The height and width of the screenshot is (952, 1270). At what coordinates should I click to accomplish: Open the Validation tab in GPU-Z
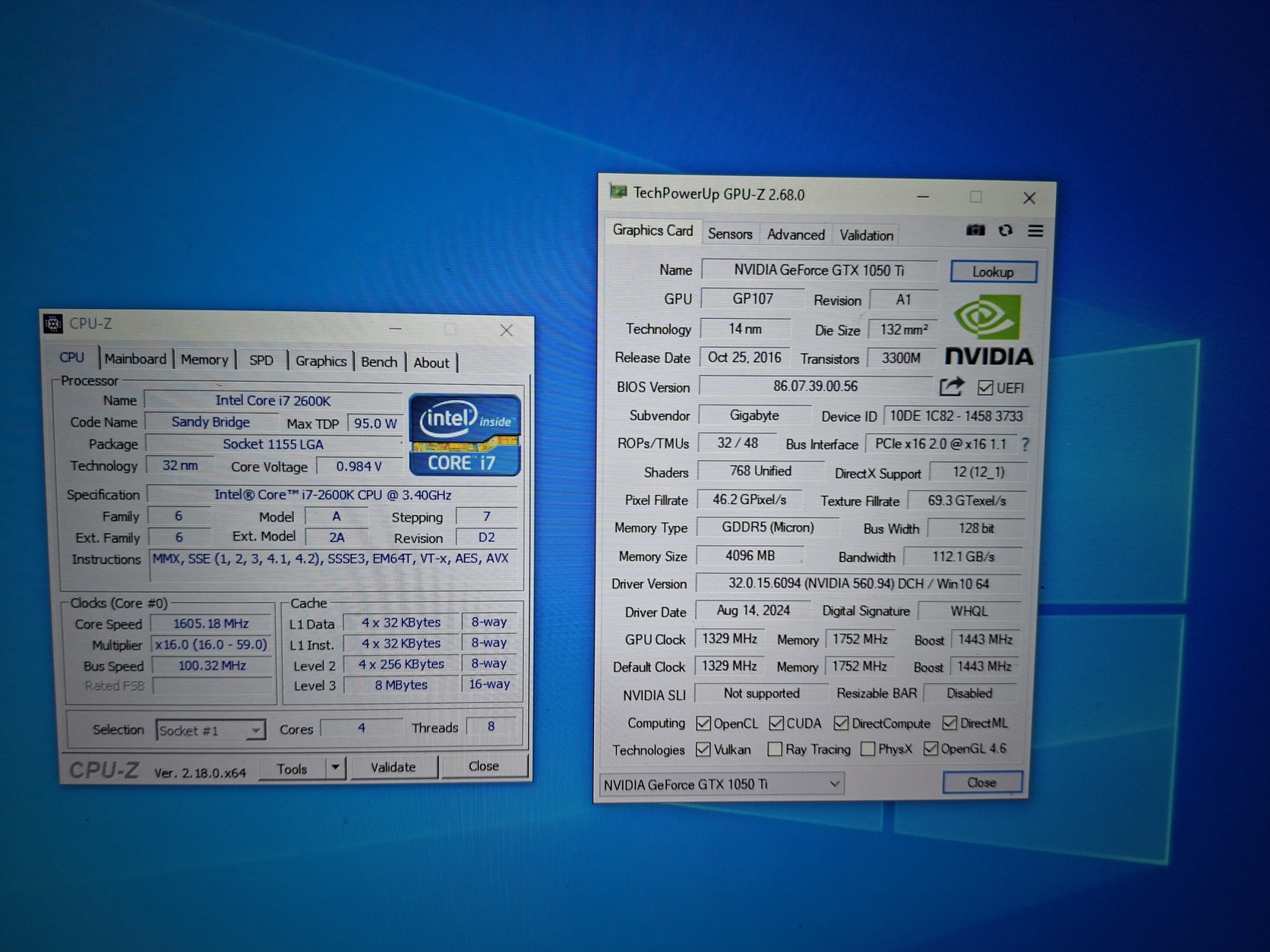point(867,235)
